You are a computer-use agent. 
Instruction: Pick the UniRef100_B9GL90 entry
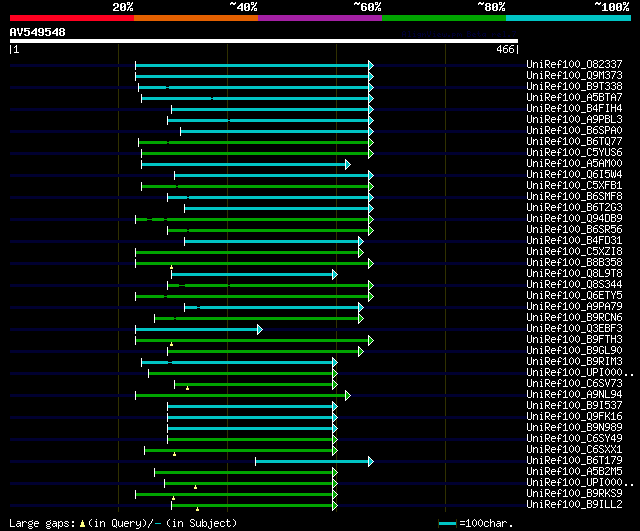(574, 351)
